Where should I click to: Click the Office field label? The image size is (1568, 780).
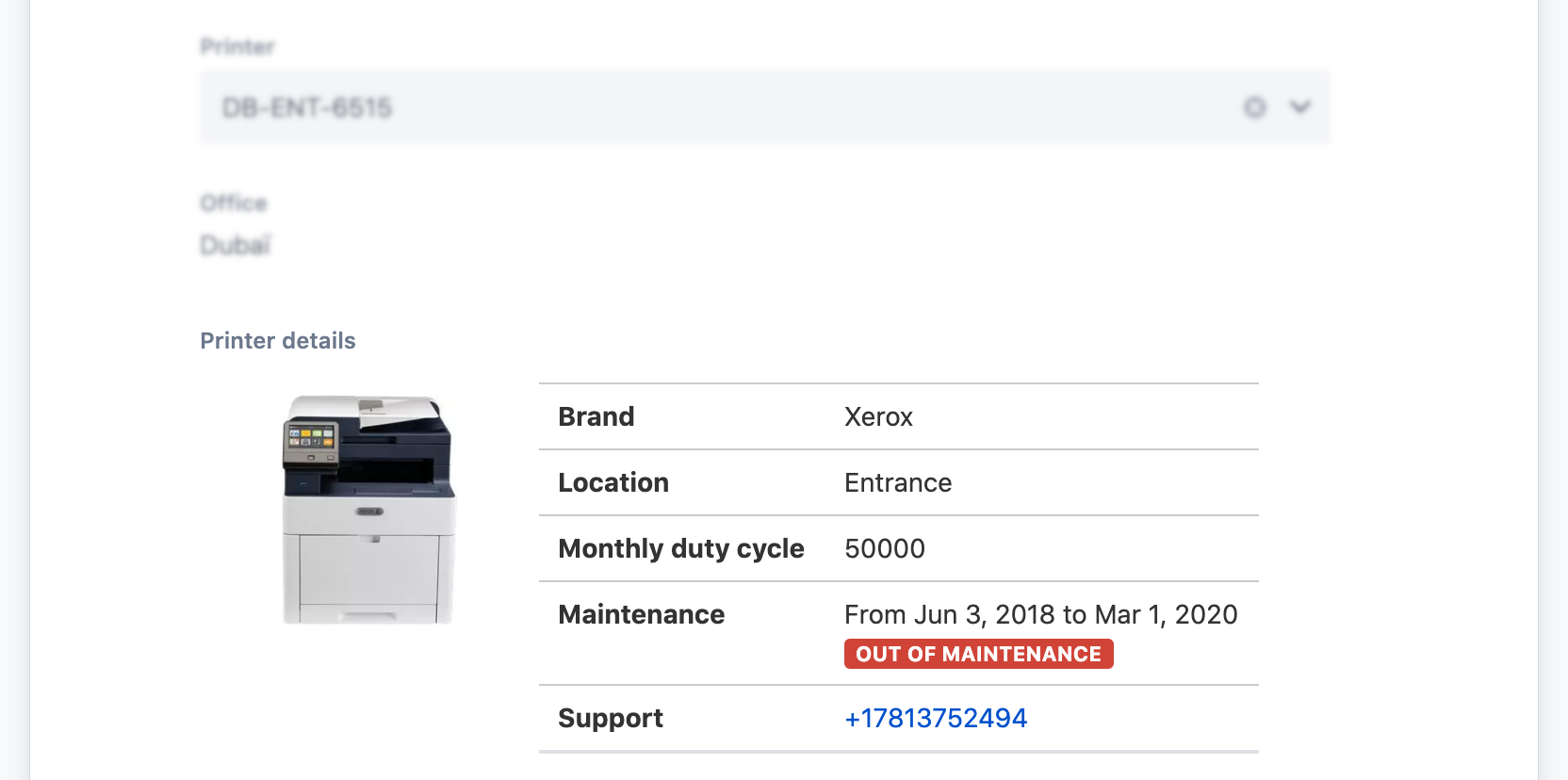pos(234,203)
